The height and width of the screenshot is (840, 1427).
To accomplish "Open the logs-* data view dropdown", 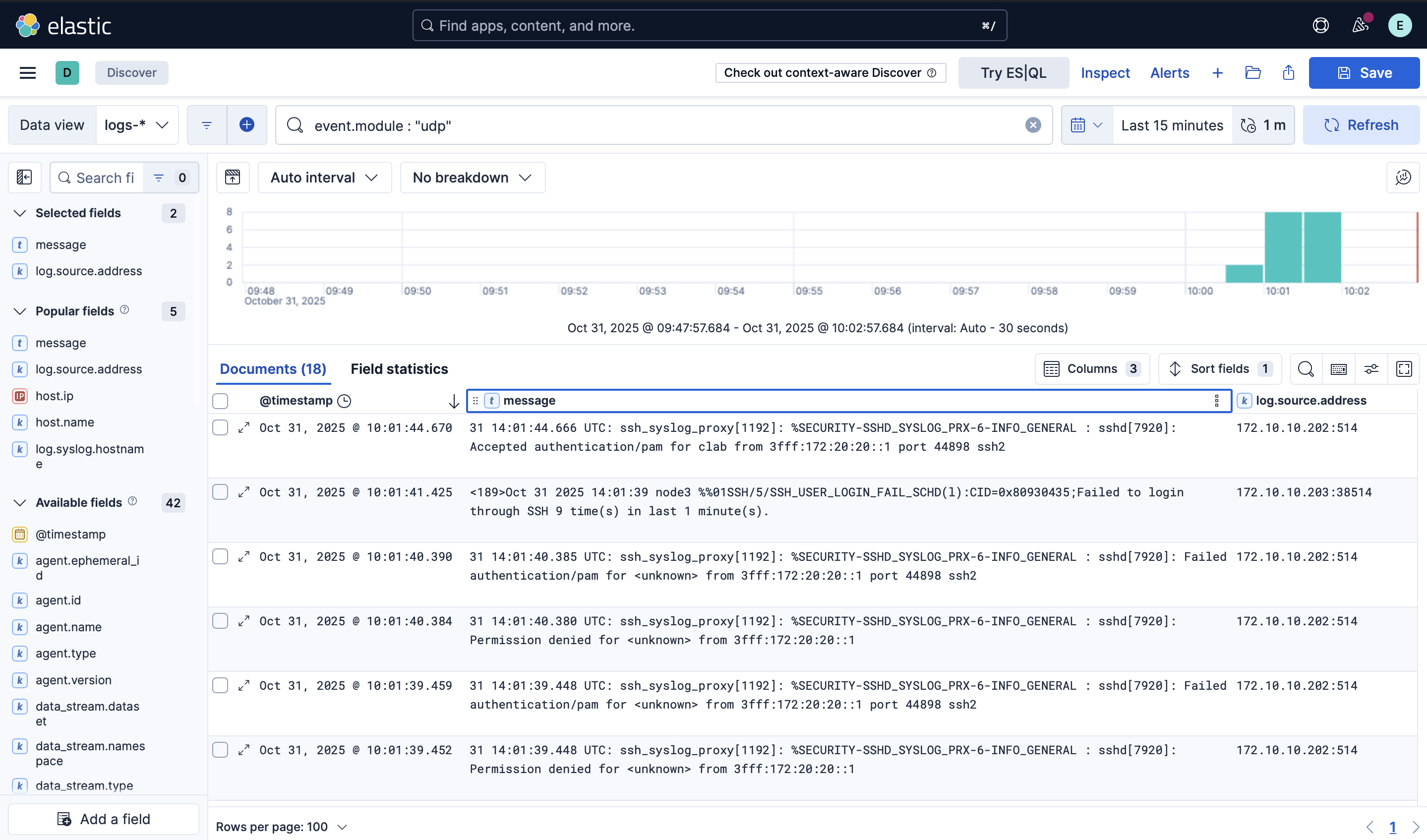I will click(137, 124).
